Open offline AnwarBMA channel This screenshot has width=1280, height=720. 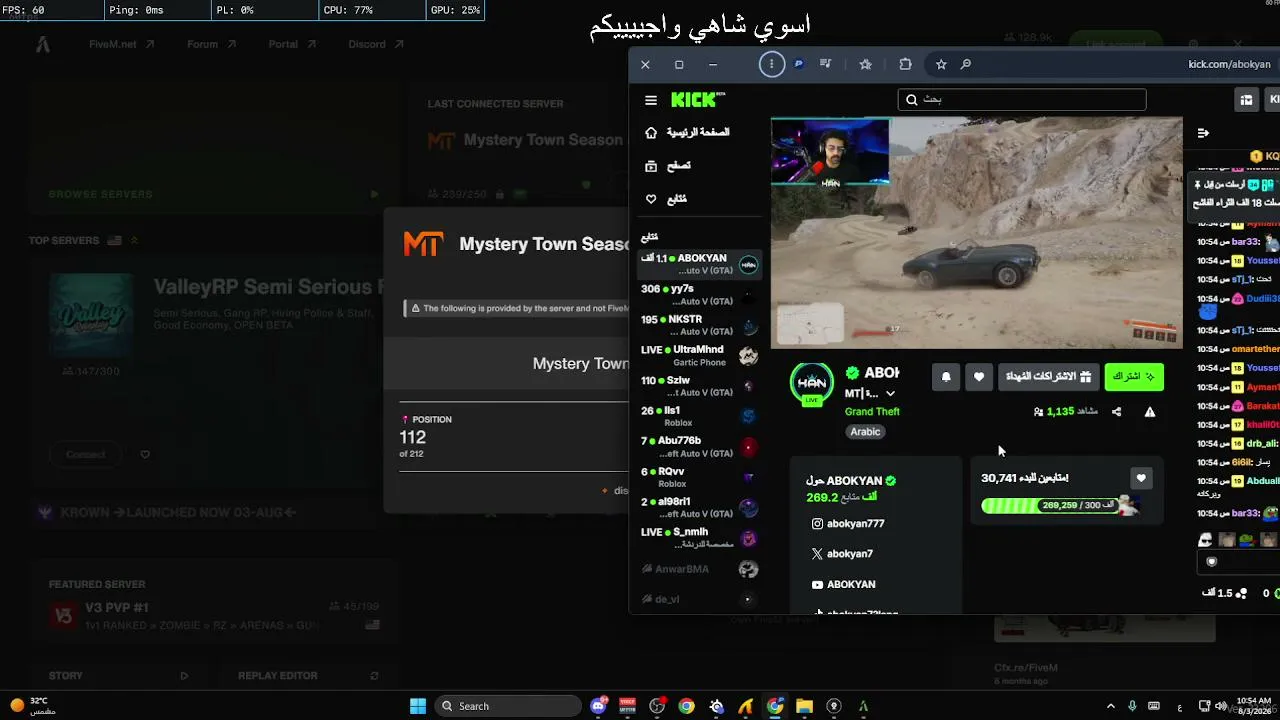pyautogui.click(x=700, y=569)
